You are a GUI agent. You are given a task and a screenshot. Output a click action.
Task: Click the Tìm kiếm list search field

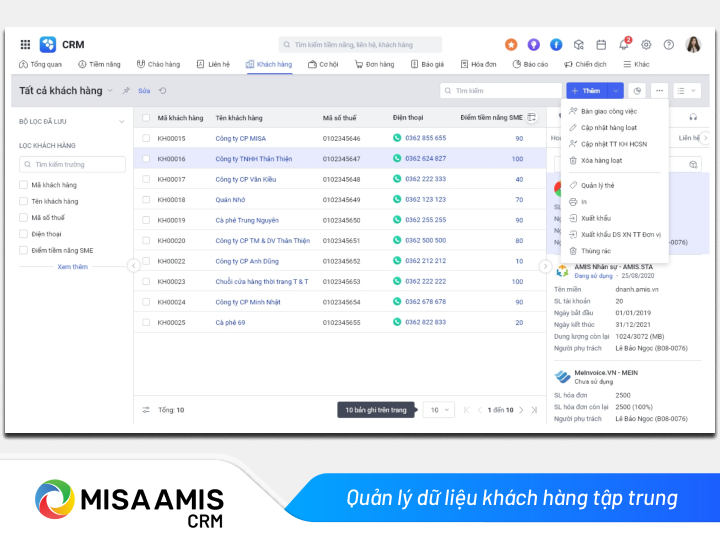click(x=501, y=91)
